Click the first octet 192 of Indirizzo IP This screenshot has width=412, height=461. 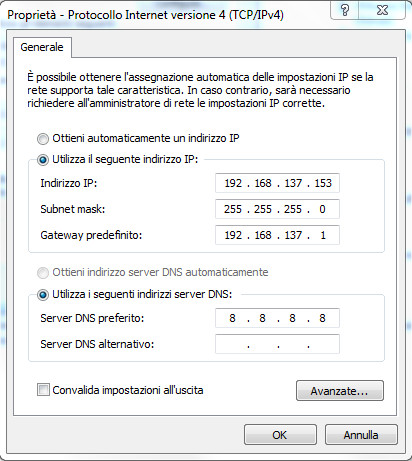[233, 183]
